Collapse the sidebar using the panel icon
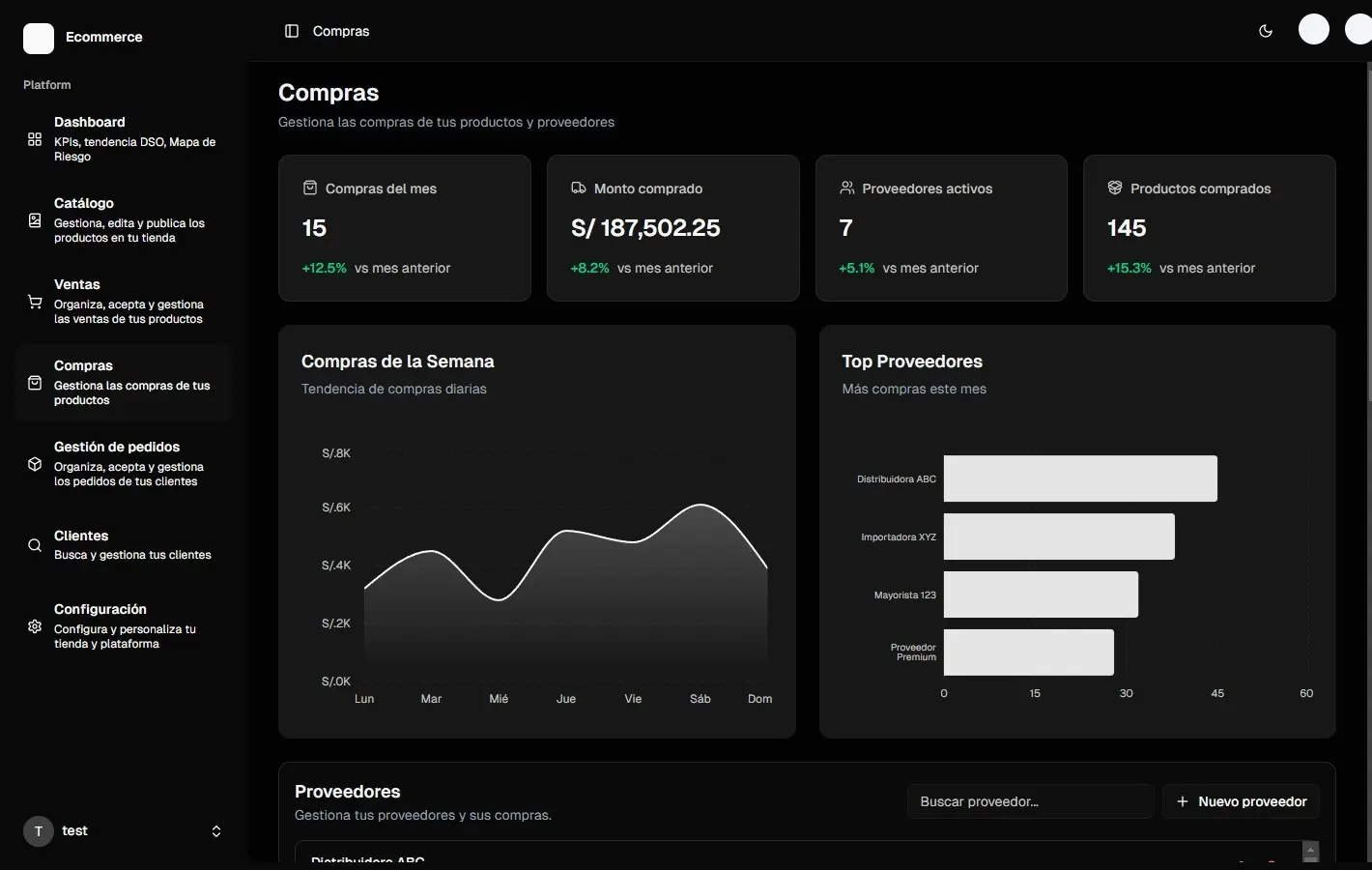Image resolution: width=1372 pixels, height=870 pixels. pos(291,30)
